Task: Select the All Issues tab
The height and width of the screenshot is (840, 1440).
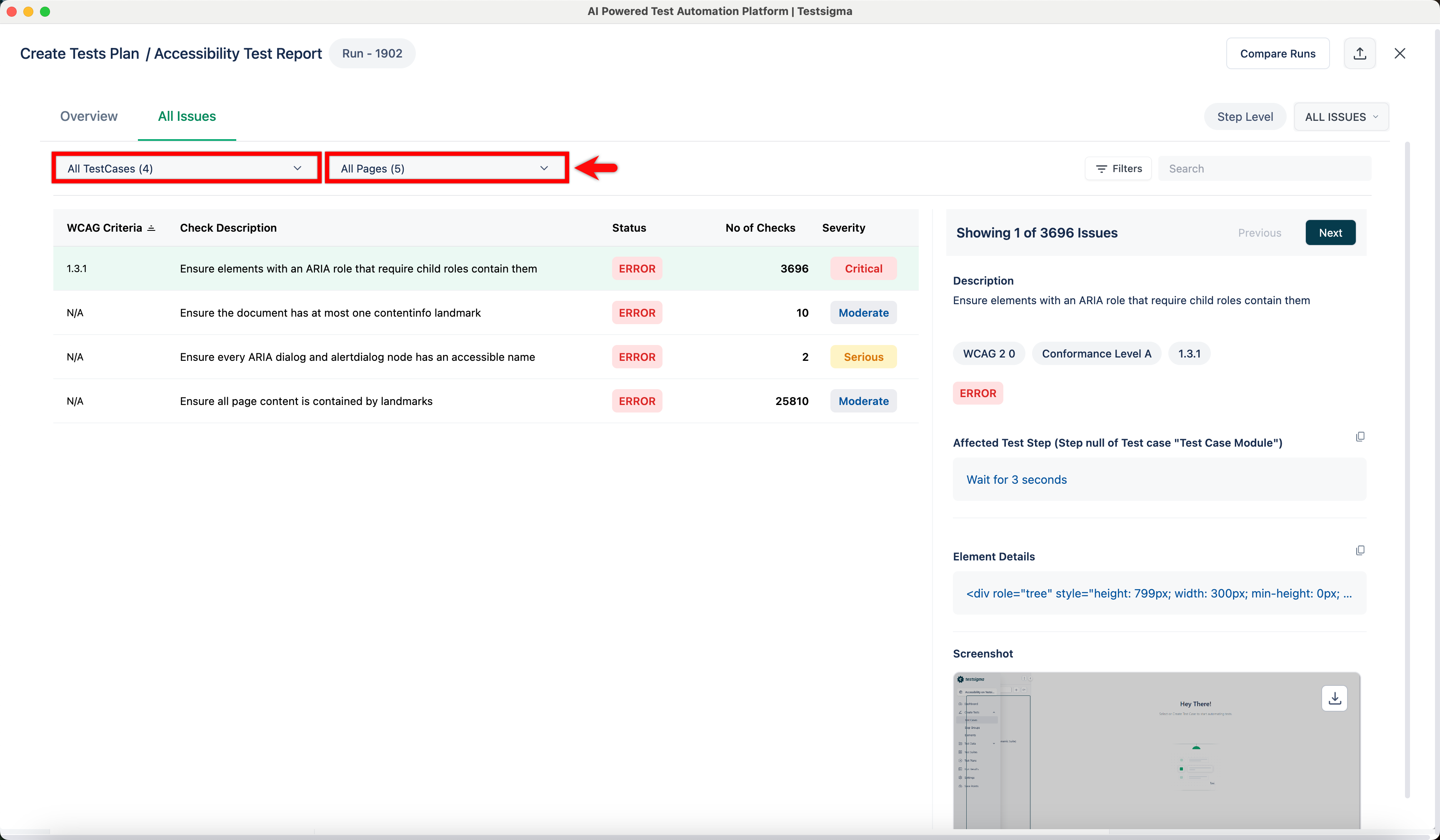Action: 187,116
